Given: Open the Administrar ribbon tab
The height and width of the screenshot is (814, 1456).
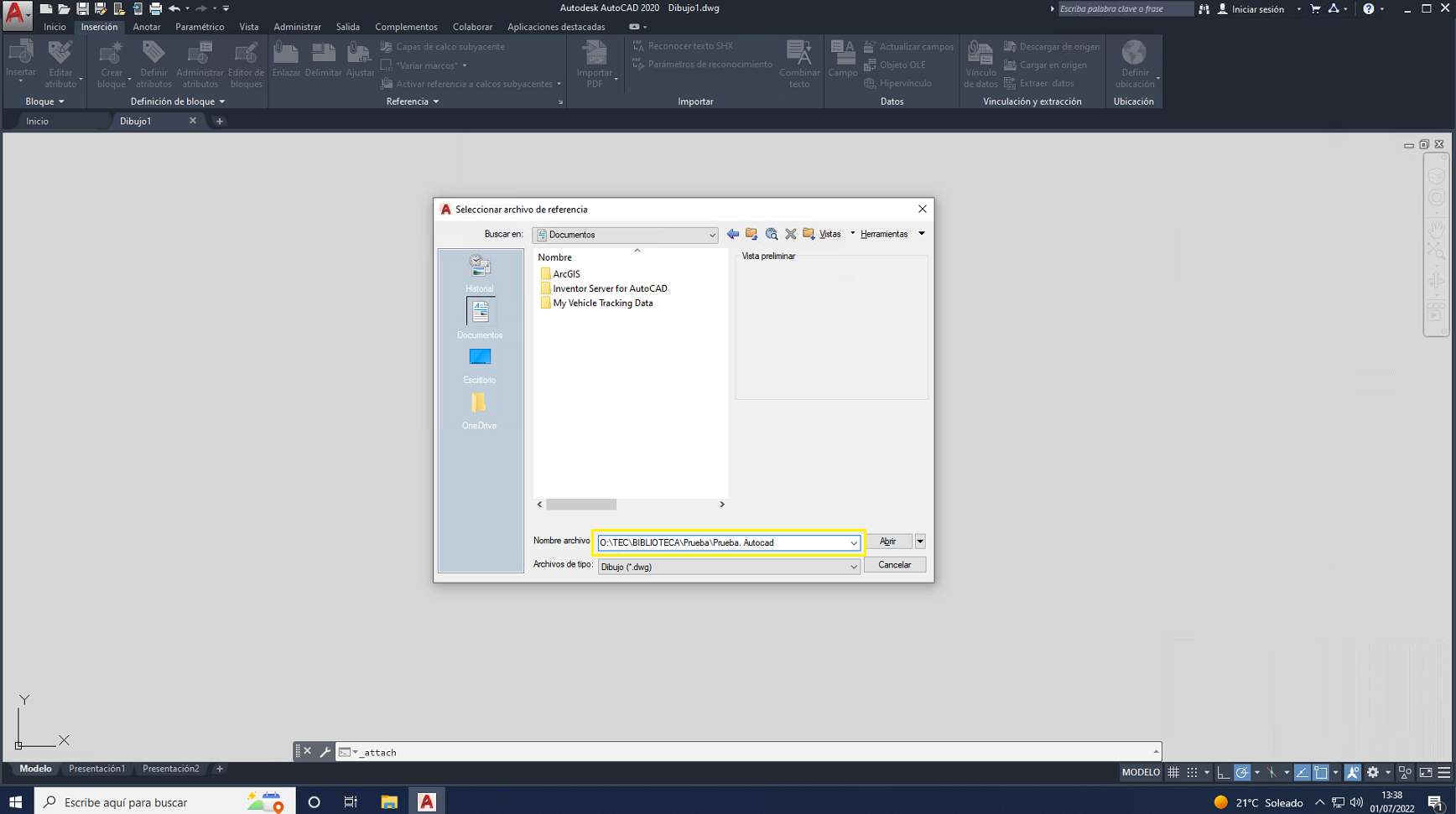Looking at the screenshot, I should 297,27.
